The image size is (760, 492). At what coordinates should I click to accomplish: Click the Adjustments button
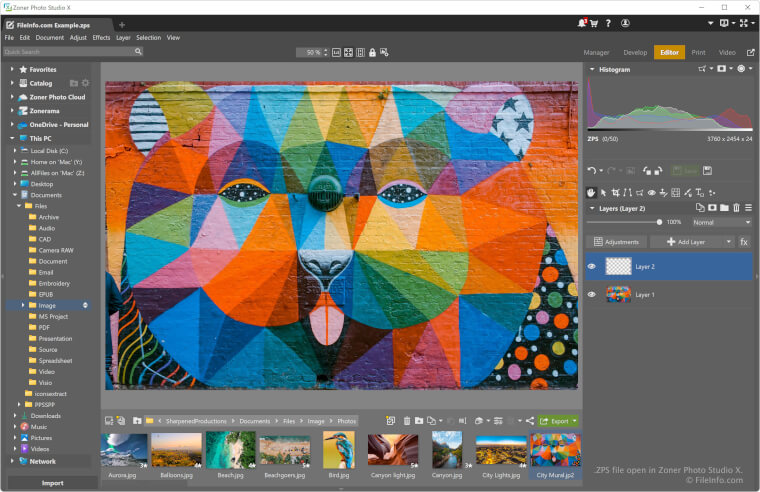coord(615,242)
